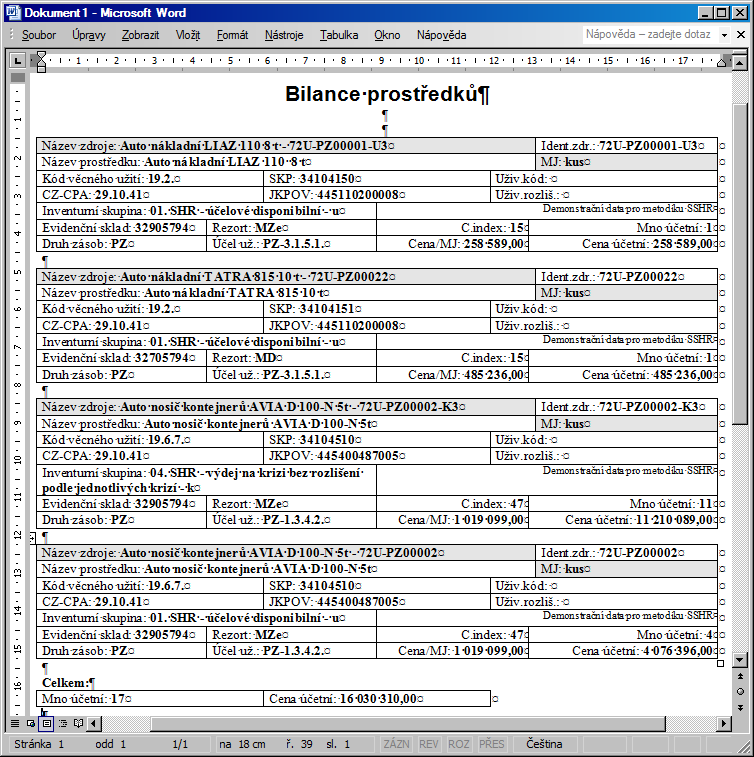Close the document with menu-bar X

click(741, 34)
